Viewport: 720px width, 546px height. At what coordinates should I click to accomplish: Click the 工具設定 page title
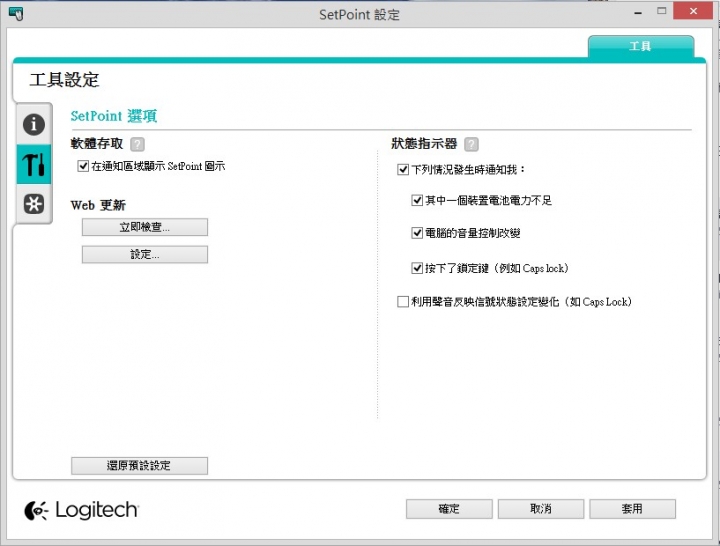[x=64, y=80]
